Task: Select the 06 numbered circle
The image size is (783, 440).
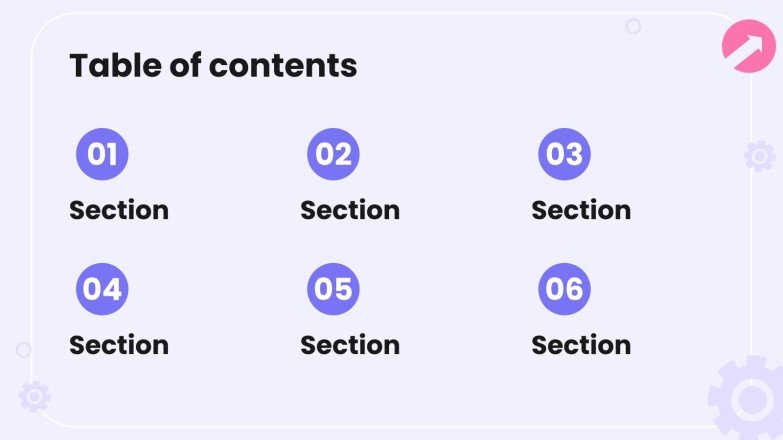Action: click(x=564, y=289)
